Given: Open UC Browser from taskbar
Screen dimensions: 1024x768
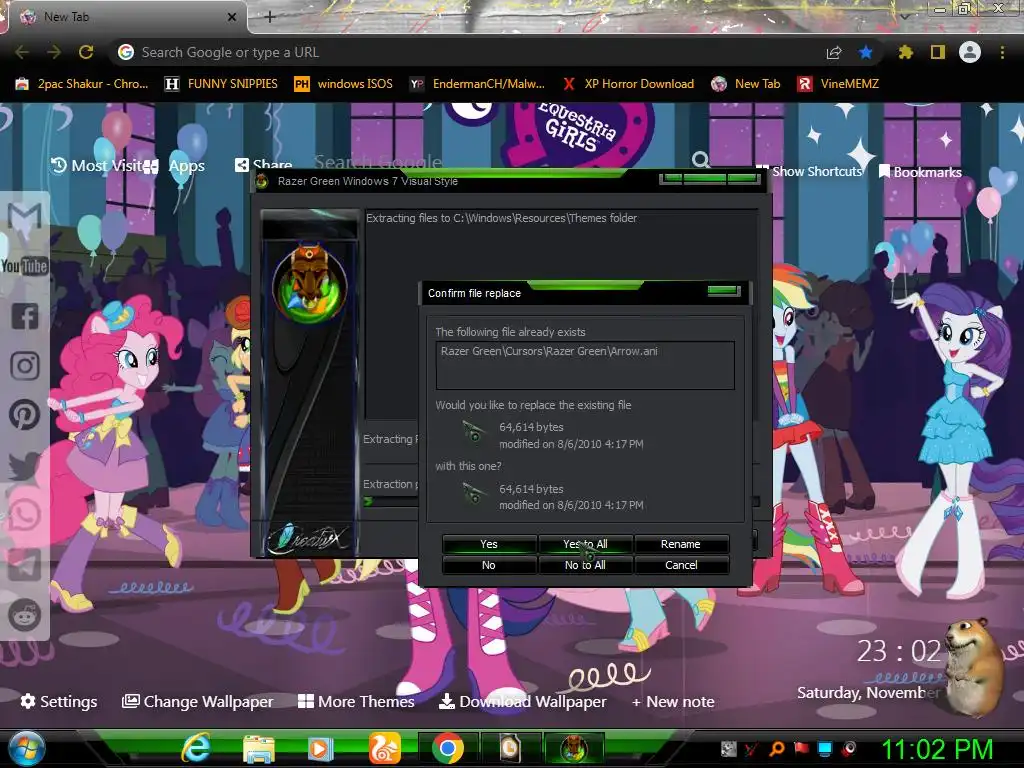Looking at the screenshot, I should 384,748.
